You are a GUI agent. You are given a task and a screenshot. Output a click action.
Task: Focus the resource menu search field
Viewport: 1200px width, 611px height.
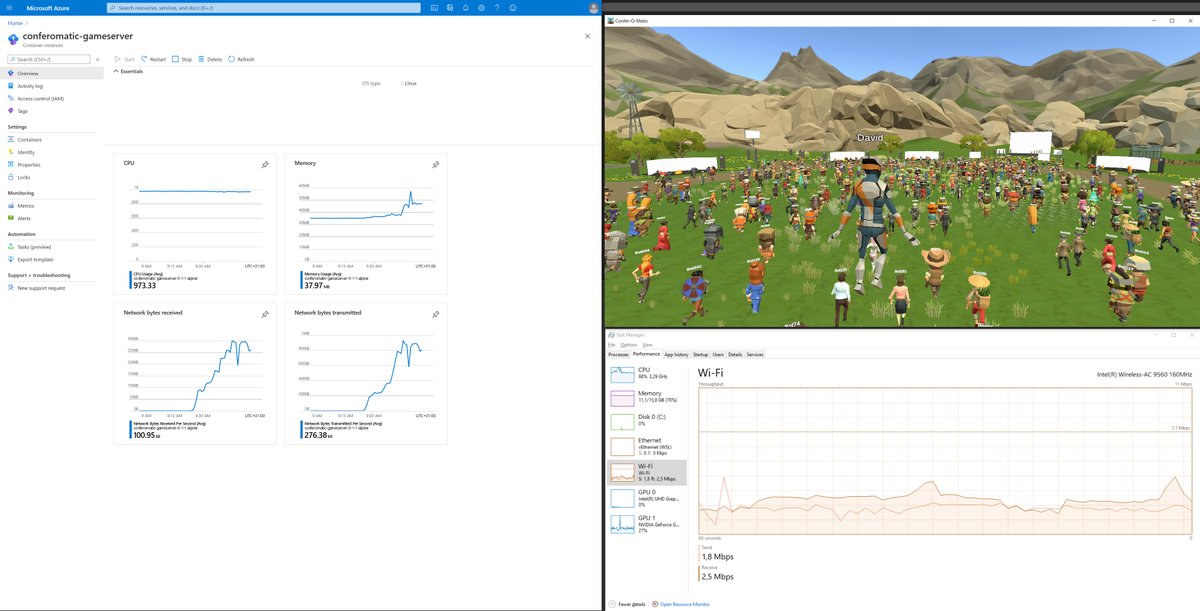[48, 59]
